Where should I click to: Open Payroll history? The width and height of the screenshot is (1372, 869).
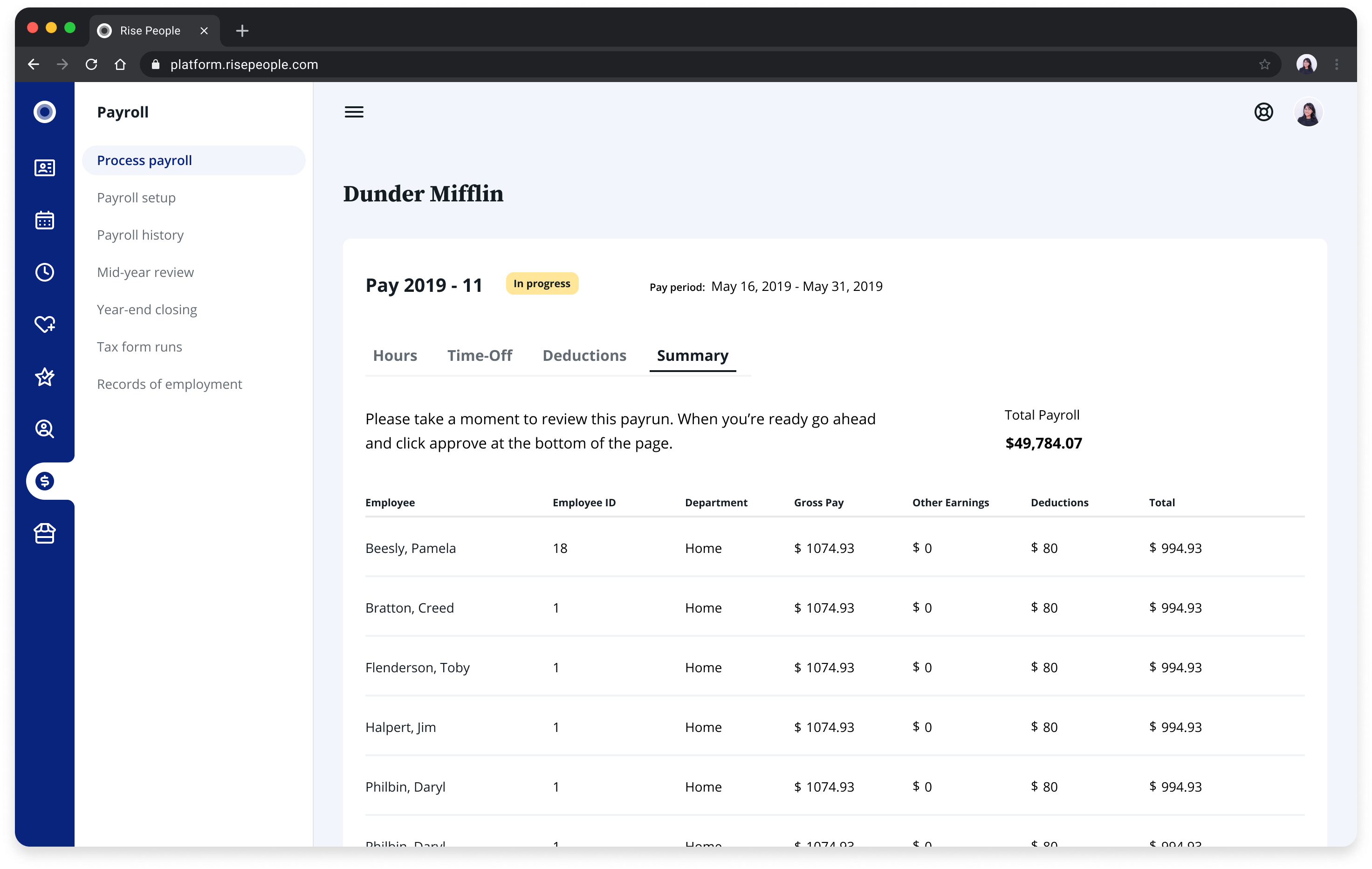pos(140,235)
